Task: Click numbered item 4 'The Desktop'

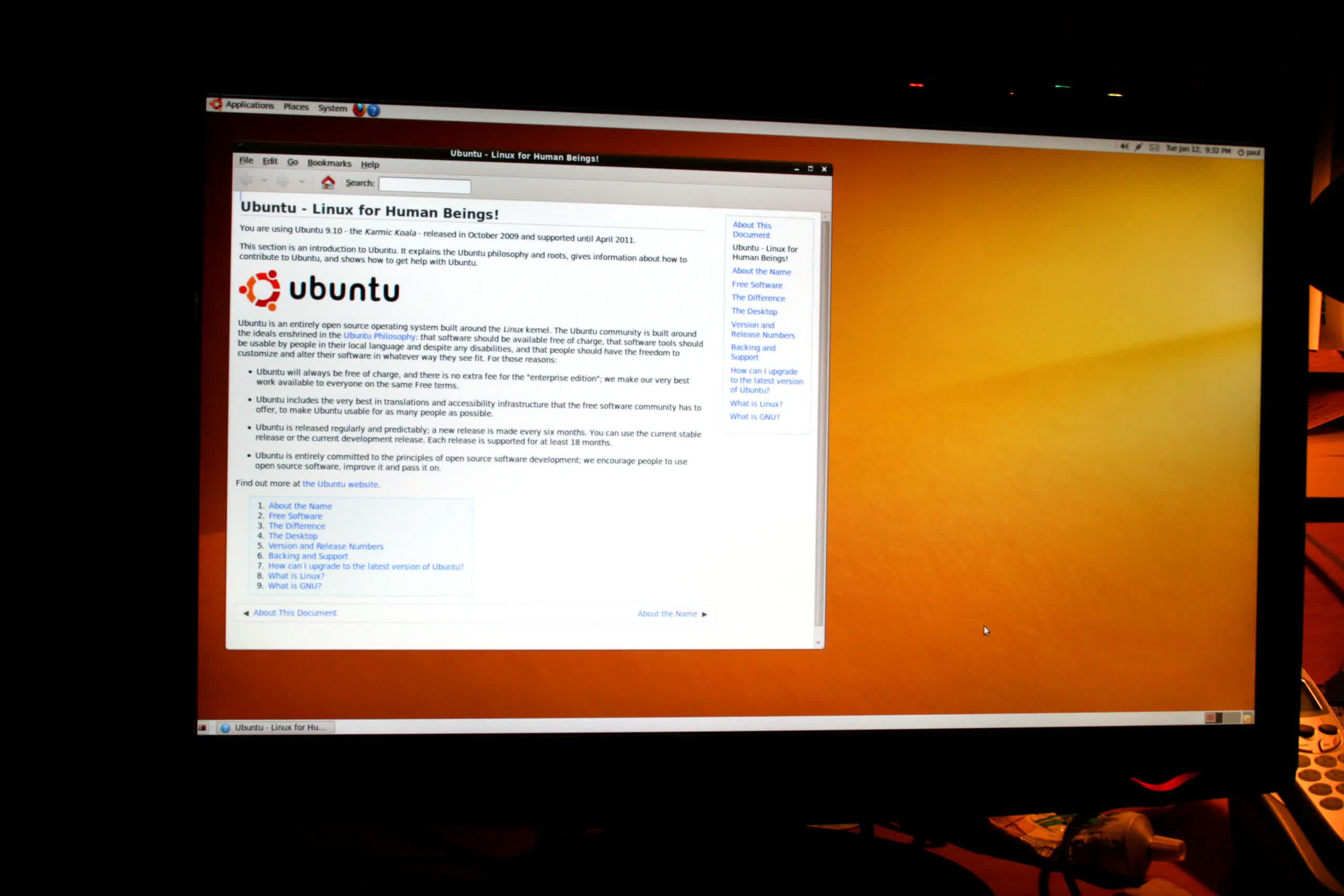Action: 292,536
